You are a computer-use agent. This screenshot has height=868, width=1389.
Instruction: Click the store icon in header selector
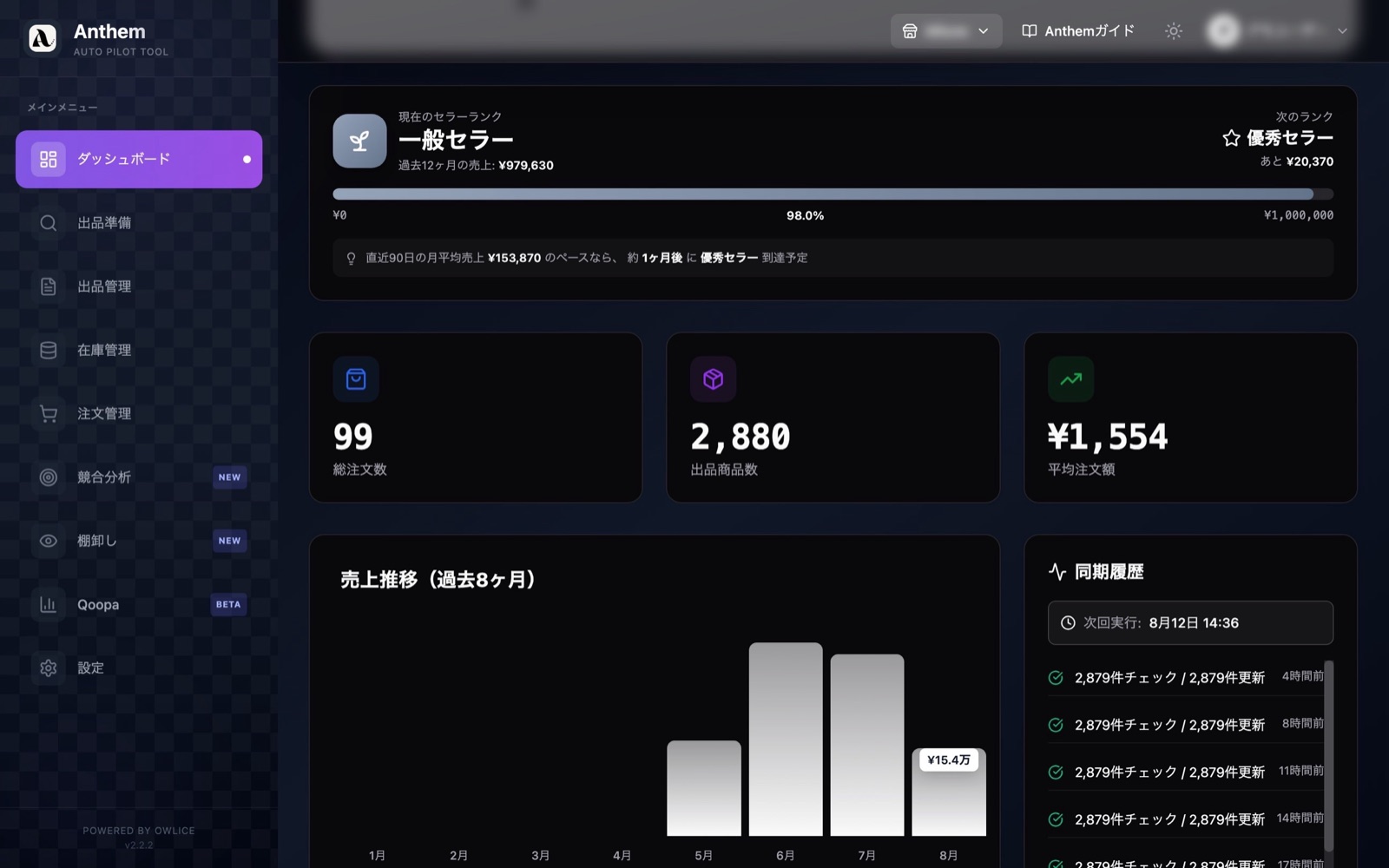point(910,30)
